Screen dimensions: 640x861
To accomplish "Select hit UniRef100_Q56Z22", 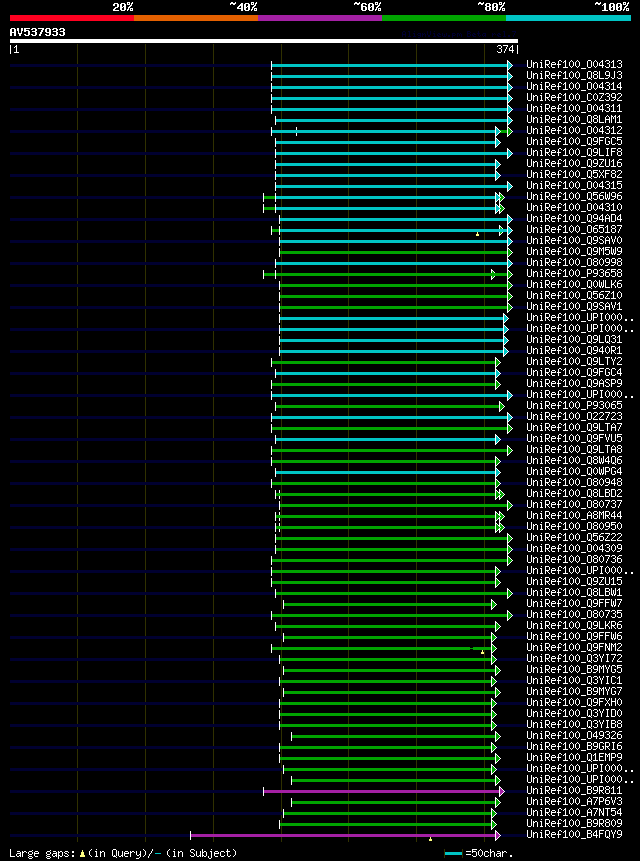I will pos(574,537).
